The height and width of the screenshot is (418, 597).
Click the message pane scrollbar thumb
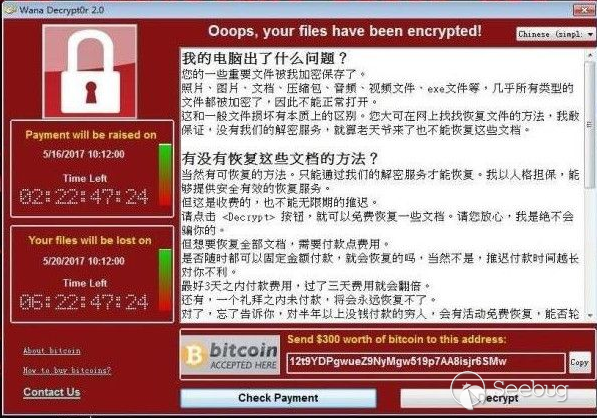click(590, 124)
